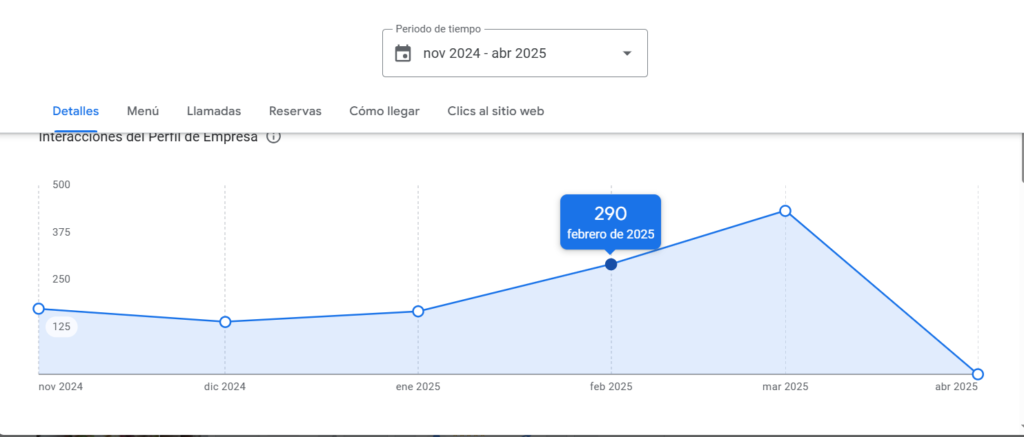Screen dimensions: 1024x437
Task: Click the 290 febrero de 2025 tooltip
Action: tap(610, 222)
